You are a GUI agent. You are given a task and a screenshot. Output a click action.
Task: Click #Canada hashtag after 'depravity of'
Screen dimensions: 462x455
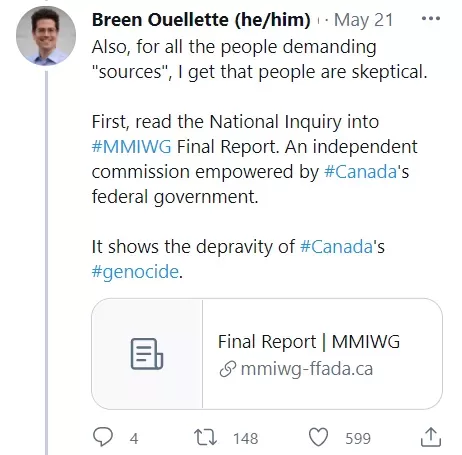[336, 247]
